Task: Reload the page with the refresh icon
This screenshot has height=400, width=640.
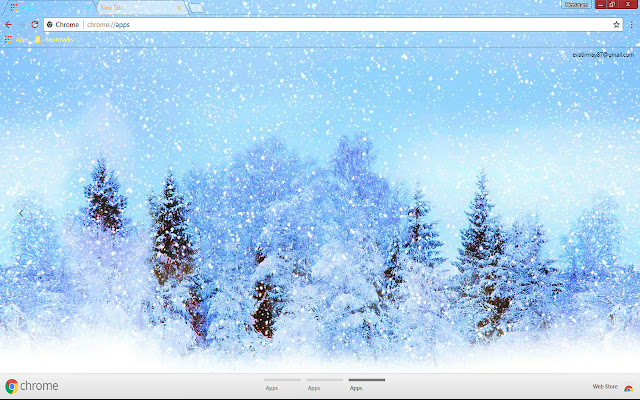Action: pyautogui.click(x=35, y=24)
